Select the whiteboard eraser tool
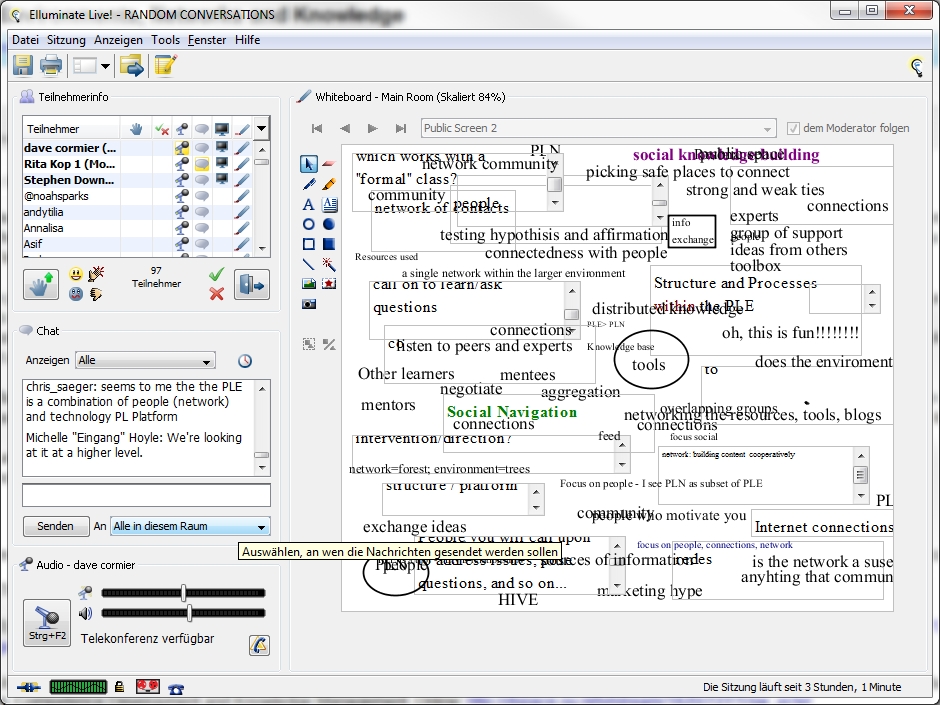 pos(329,164)
